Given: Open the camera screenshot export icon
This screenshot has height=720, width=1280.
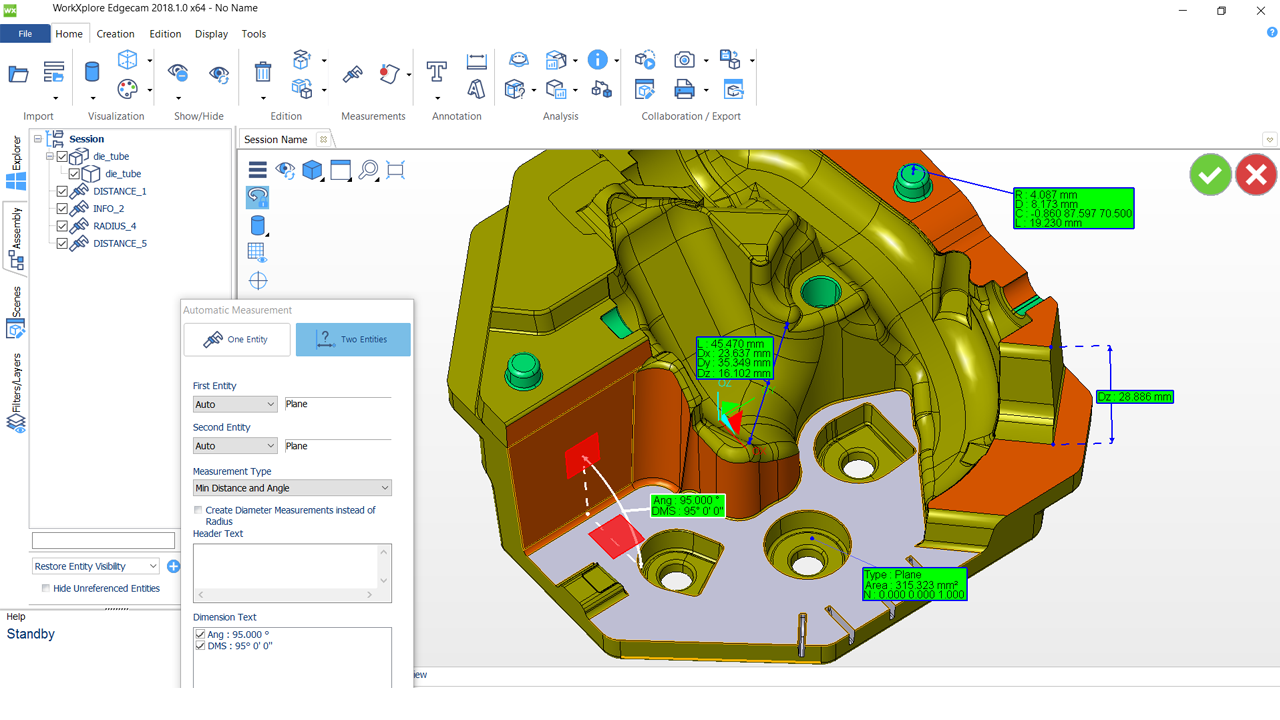Looking at the screenshot, I should [x=684, y=60].
